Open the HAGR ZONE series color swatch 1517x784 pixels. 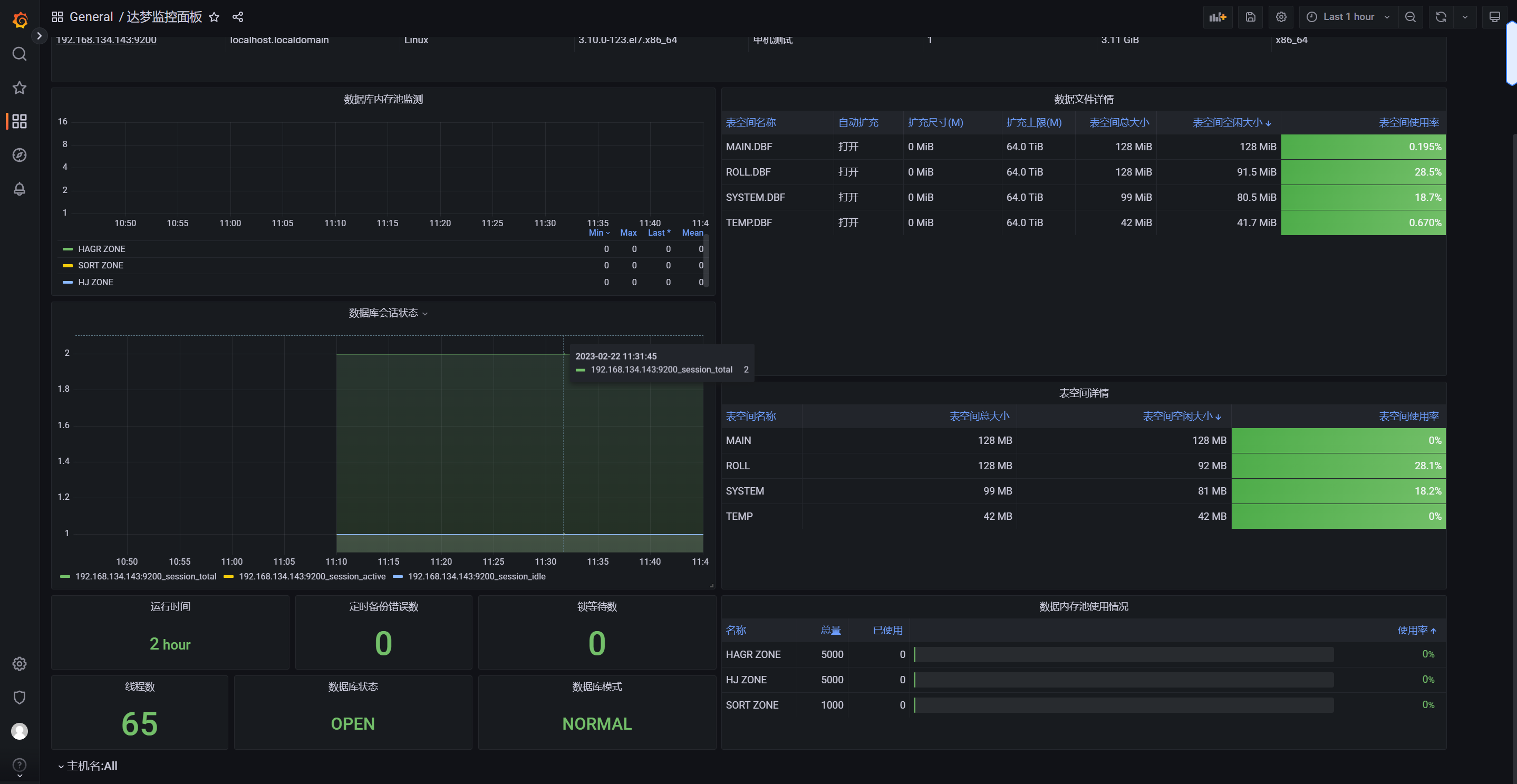(67, 249)
